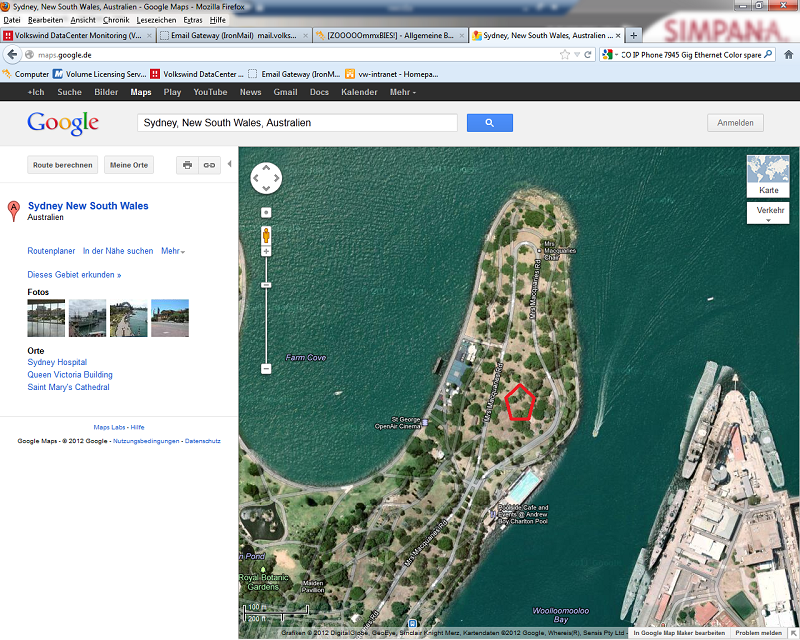
Task: Click Dieses Gebiet erkunden link
Action: coord(74,275)
